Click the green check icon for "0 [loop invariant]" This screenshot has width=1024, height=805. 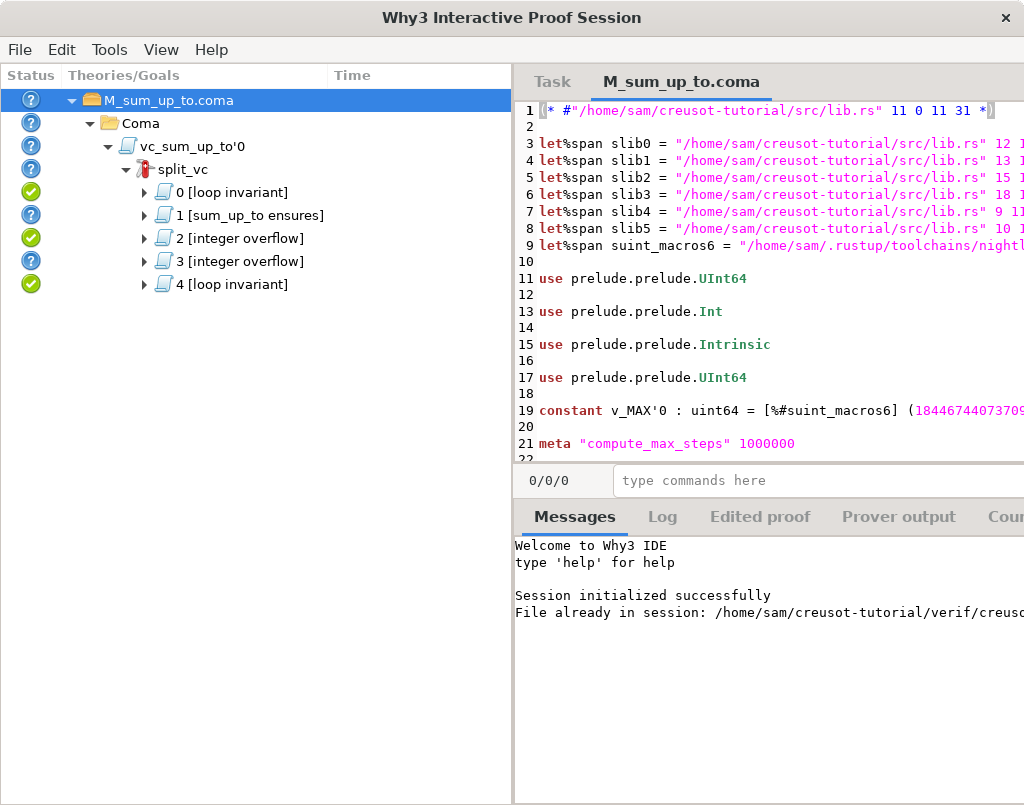point(30,191)
